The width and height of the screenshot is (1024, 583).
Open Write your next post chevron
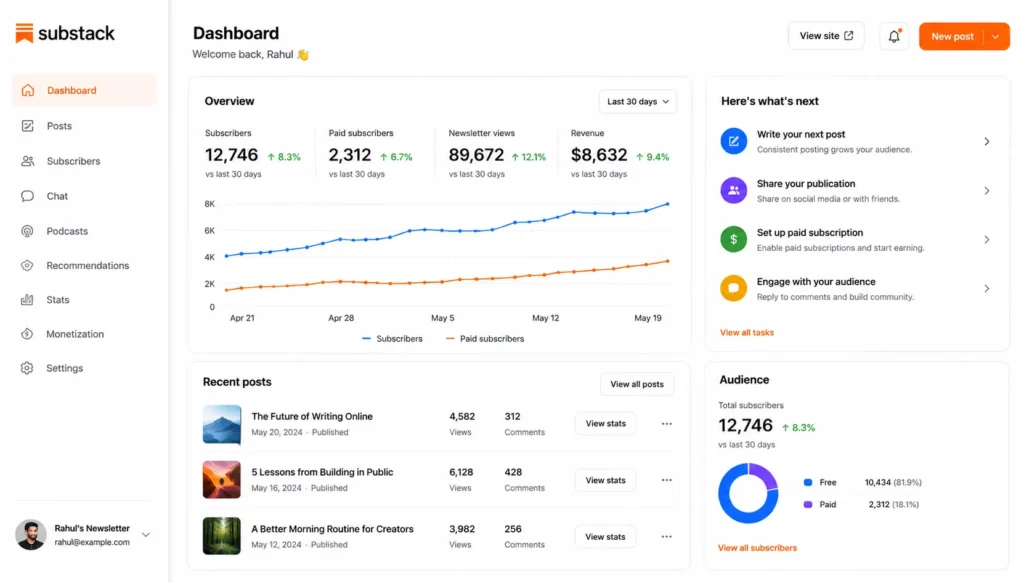[x=987, y=141]
